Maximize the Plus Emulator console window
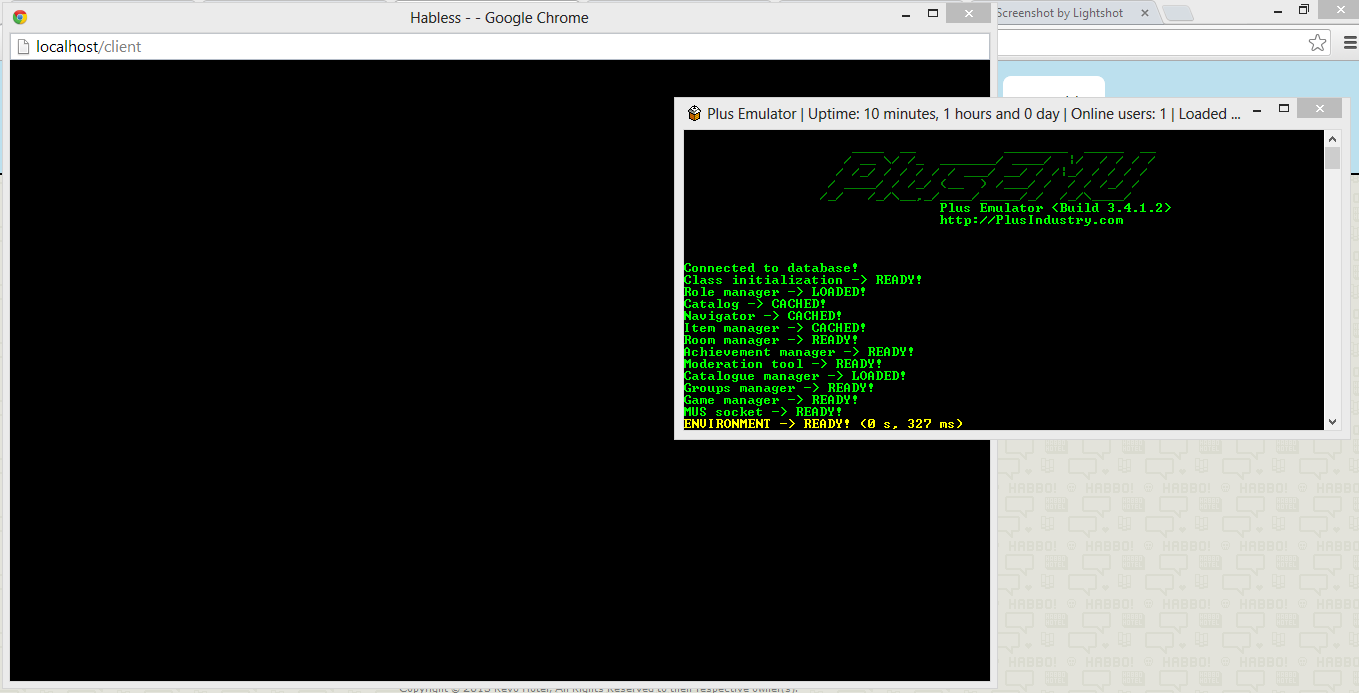1359x693 pixels. tap(1284, 108)
